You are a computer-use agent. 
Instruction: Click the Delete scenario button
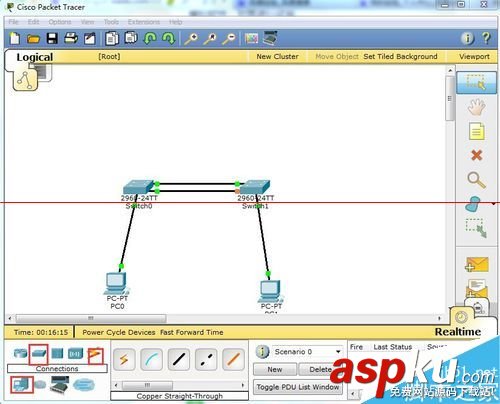(x=320, y=369)
